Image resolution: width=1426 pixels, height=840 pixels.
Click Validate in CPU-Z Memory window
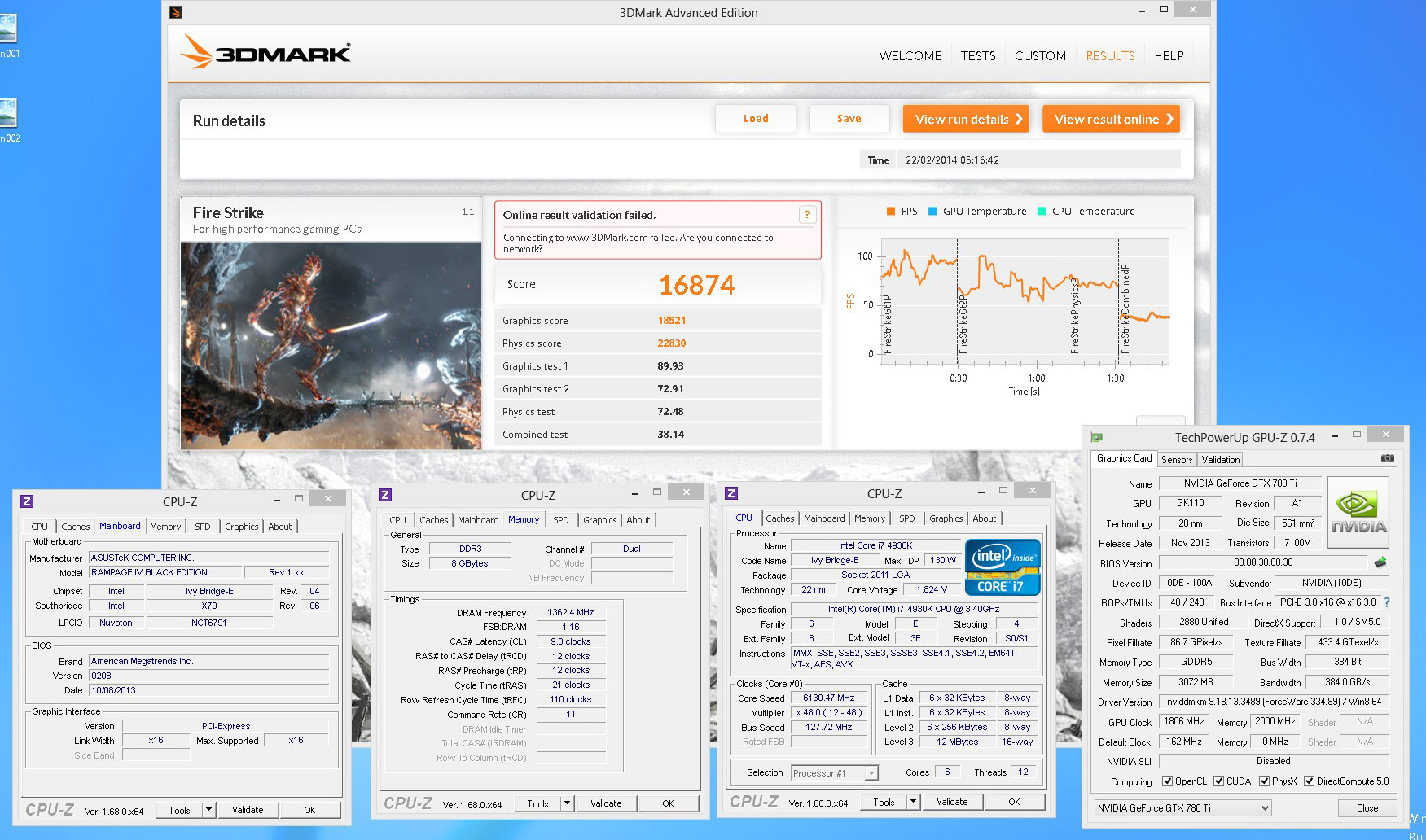[606, 803]
